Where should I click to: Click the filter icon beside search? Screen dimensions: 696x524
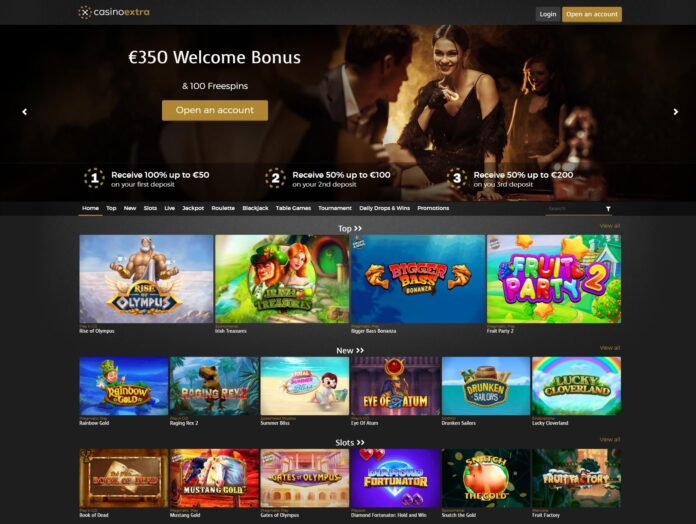click(x=608, y=209)
